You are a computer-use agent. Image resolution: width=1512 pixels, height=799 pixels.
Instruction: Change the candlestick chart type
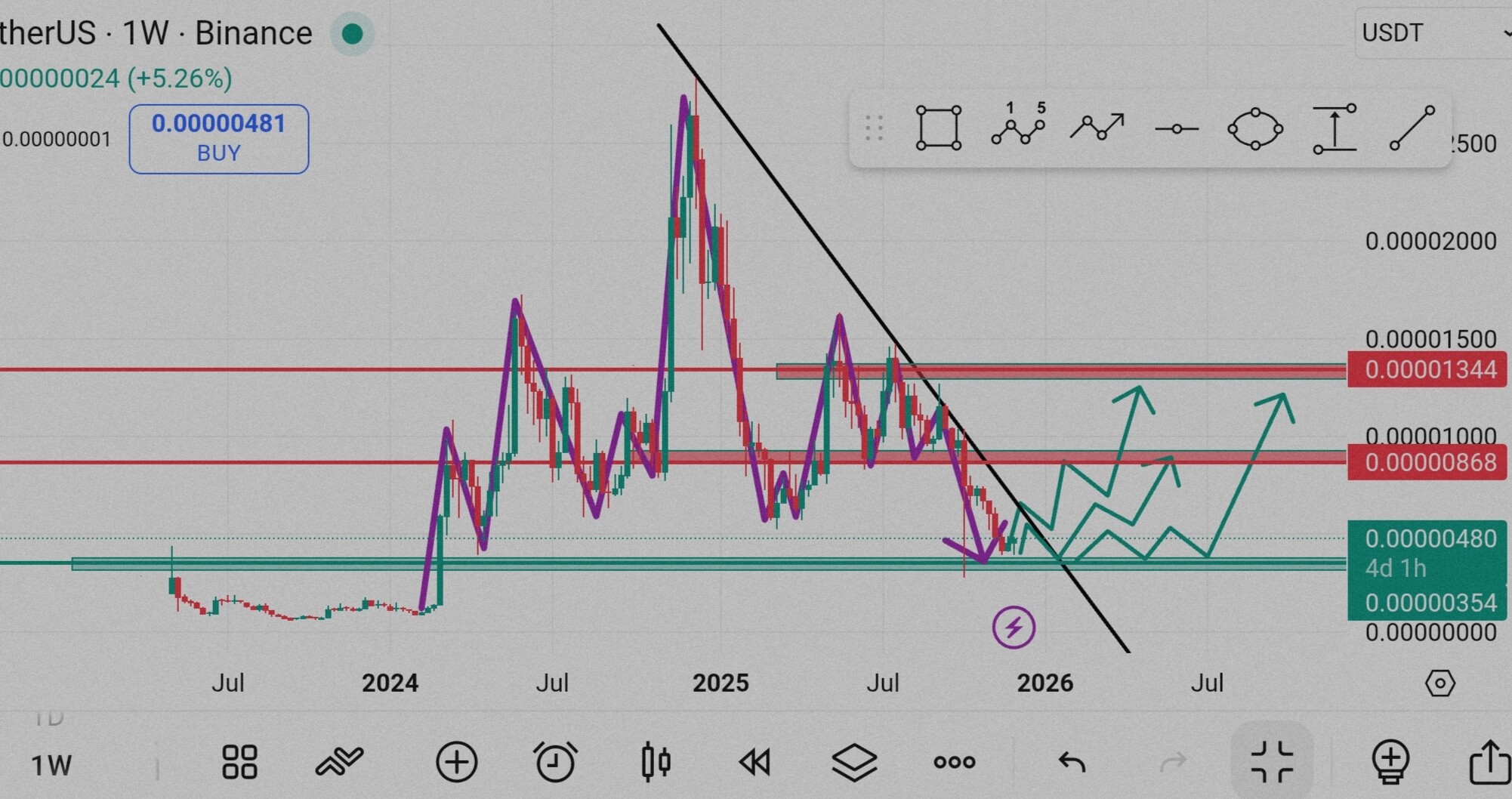(x=656, y=762)
